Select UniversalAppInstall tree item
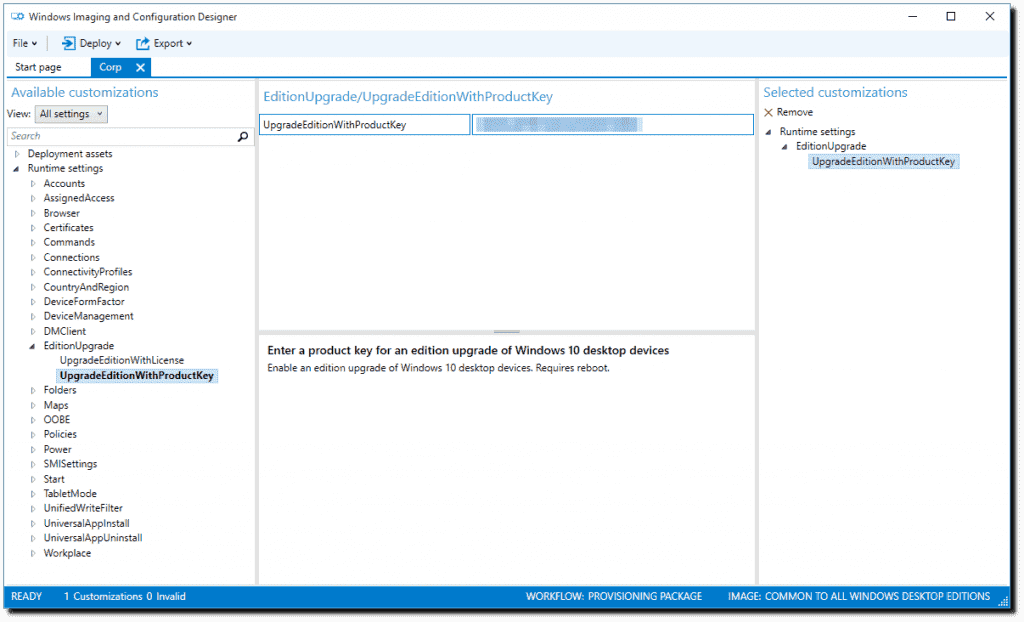 (86, 523)
